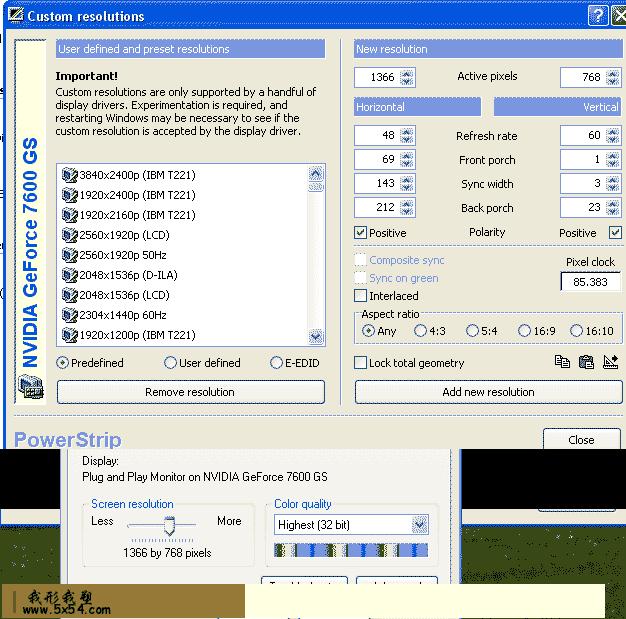Click the icon beside 1920x2160p (IBM T221)
This screenshot has height=619, width=626.
(x=69, y=215)
